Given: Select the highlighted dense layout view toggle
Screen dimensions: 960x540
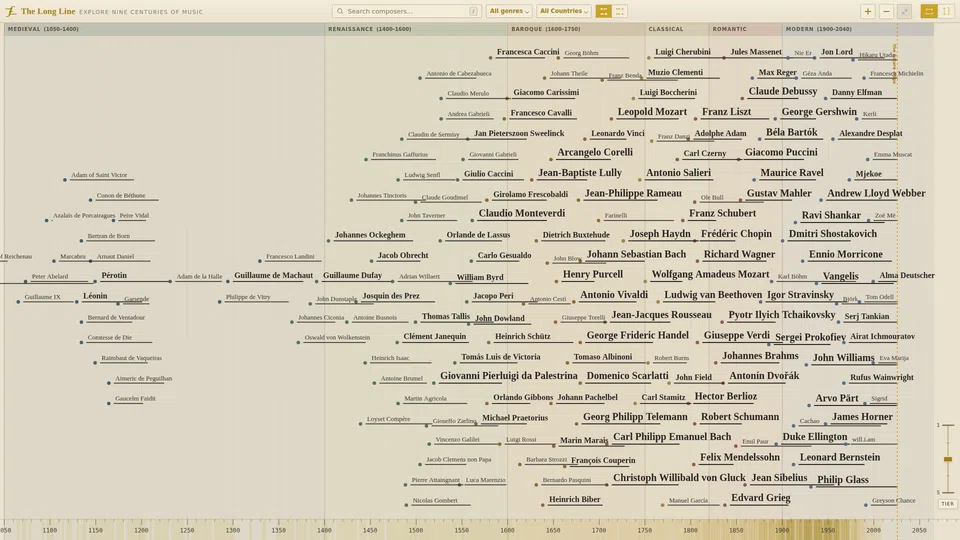Looking at the screenshot, I should coord(604,11).
